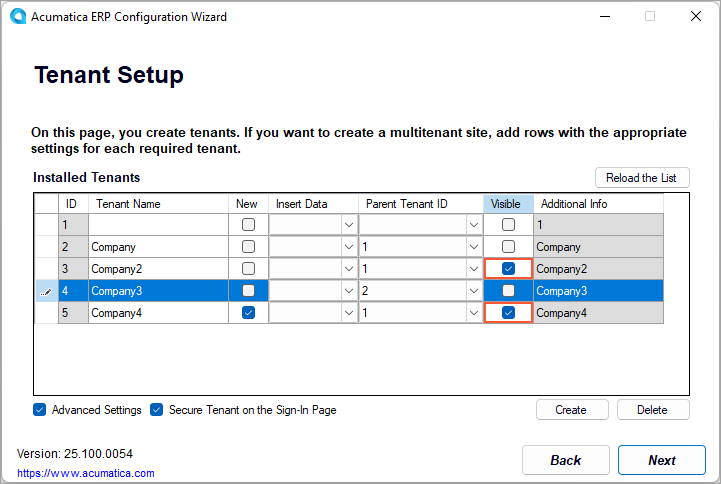Screen dimensions: 721x484
Task: Open Parent Tenant ID dropdown for Company2
Action: pos(474,269)
